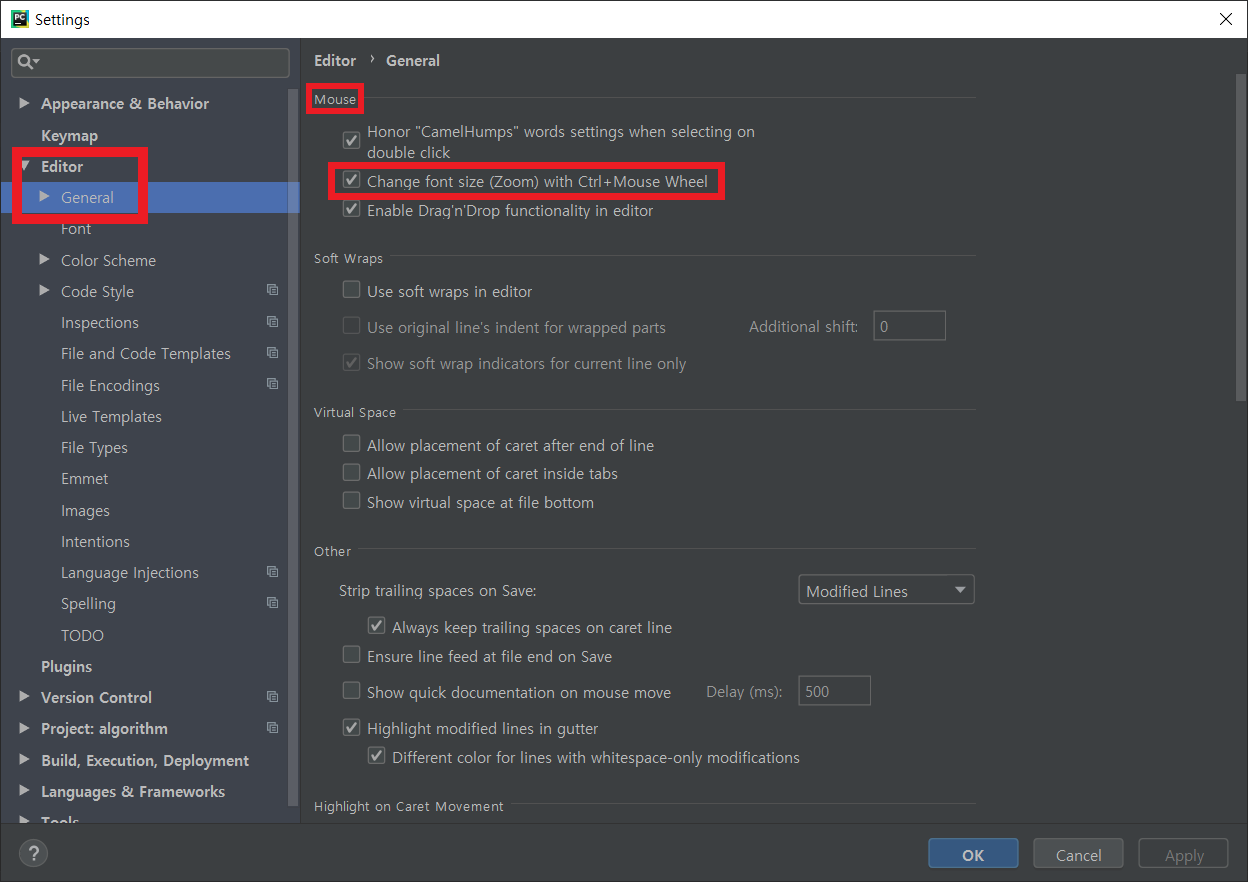Click project-level icon beside Language Injections

click(x=272, y=572)
